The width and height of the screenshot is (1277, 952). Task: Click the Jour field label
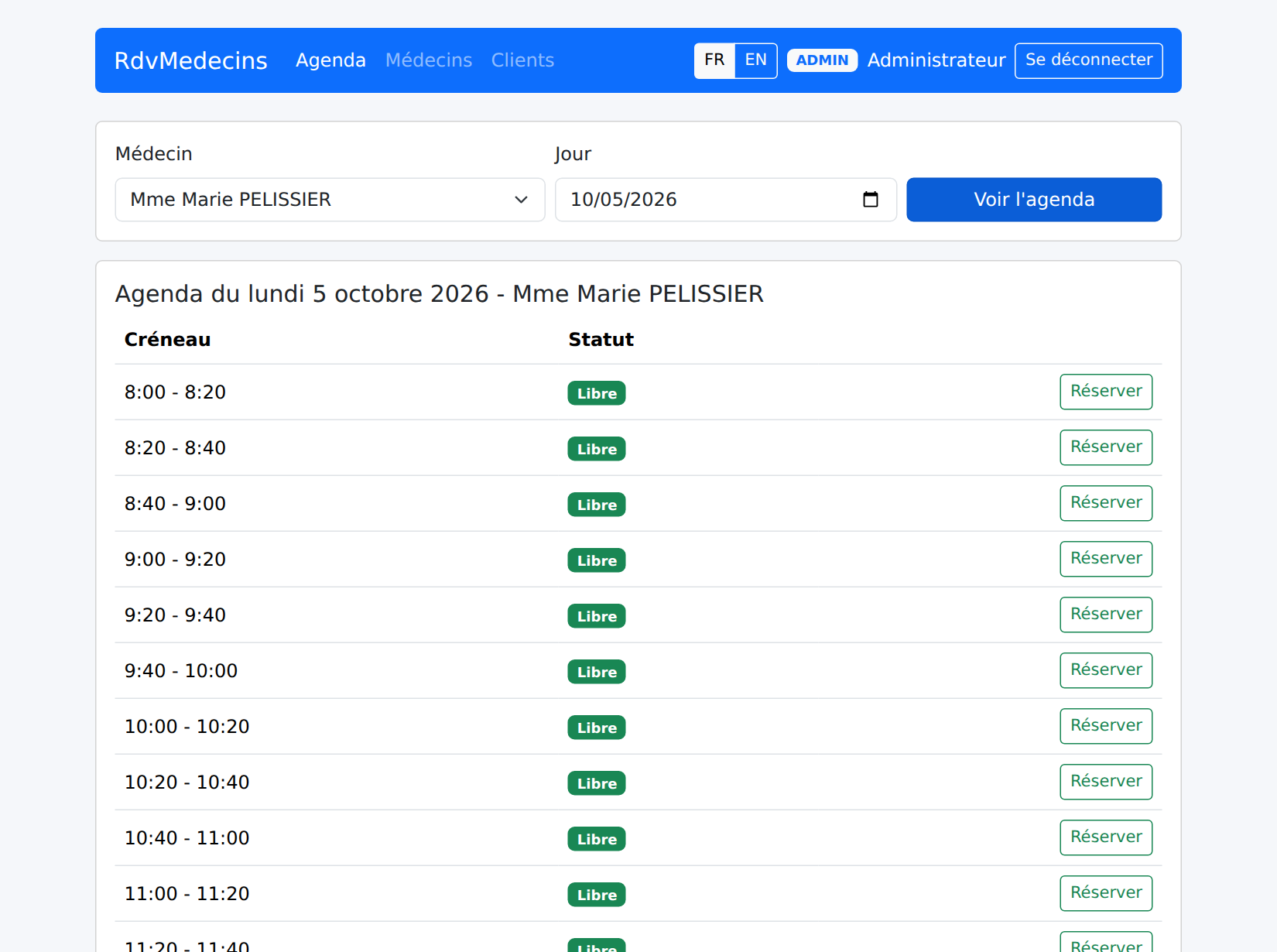pyautogui.click(x=573, y=154)
